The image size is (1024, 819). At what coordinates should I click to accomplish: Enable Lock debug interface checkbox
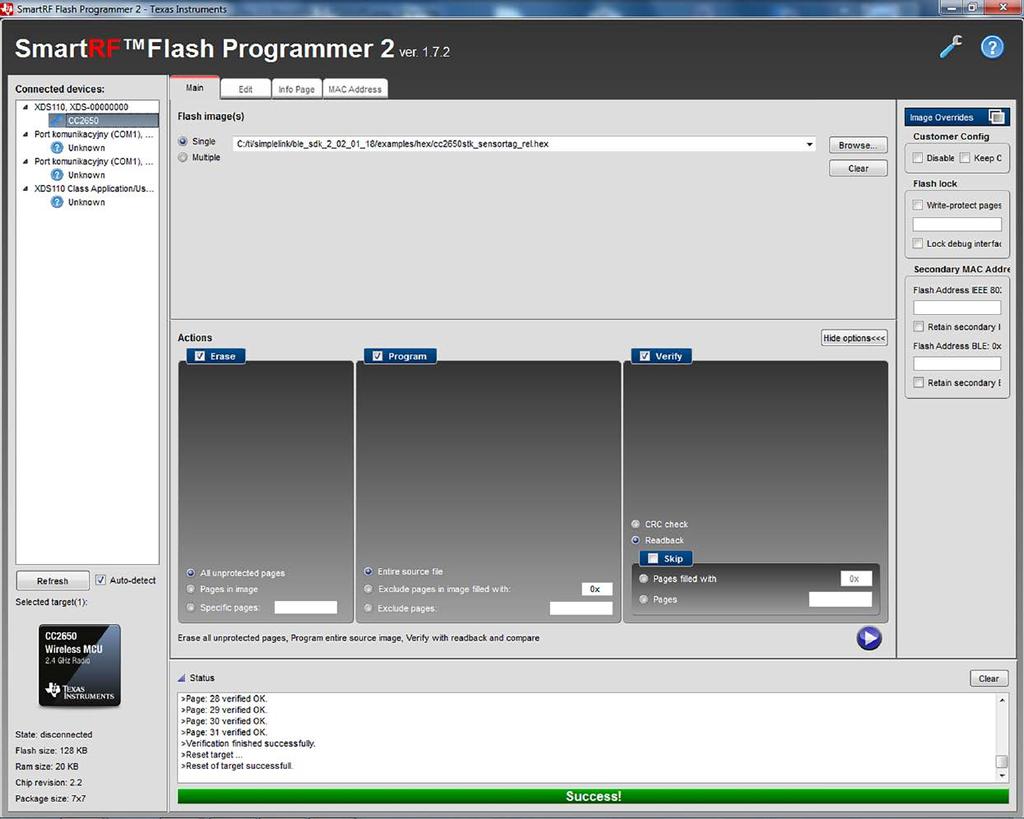(x=918, y=244)
